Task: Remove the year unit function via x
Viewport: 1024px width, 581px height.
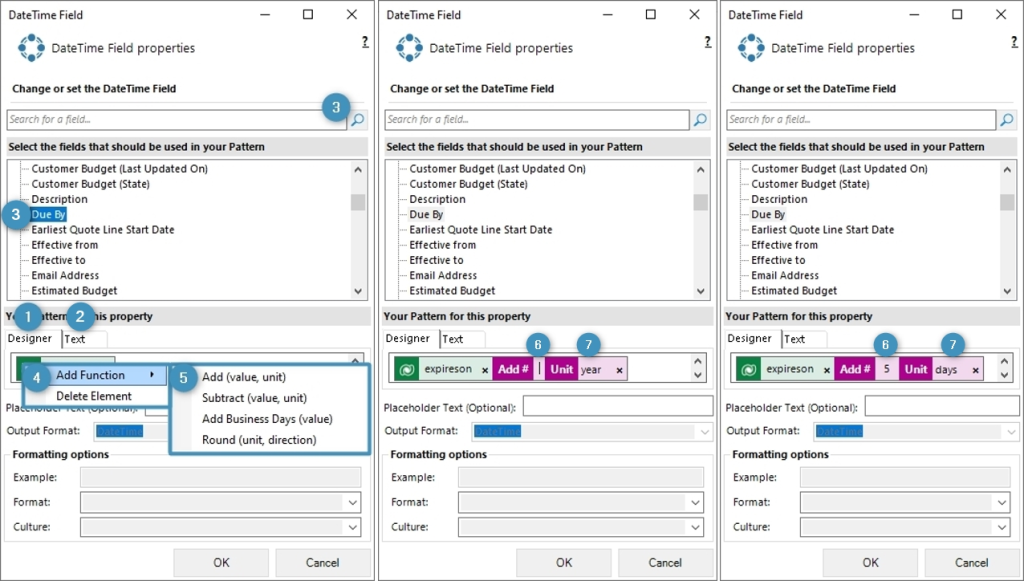Action: 619,370
